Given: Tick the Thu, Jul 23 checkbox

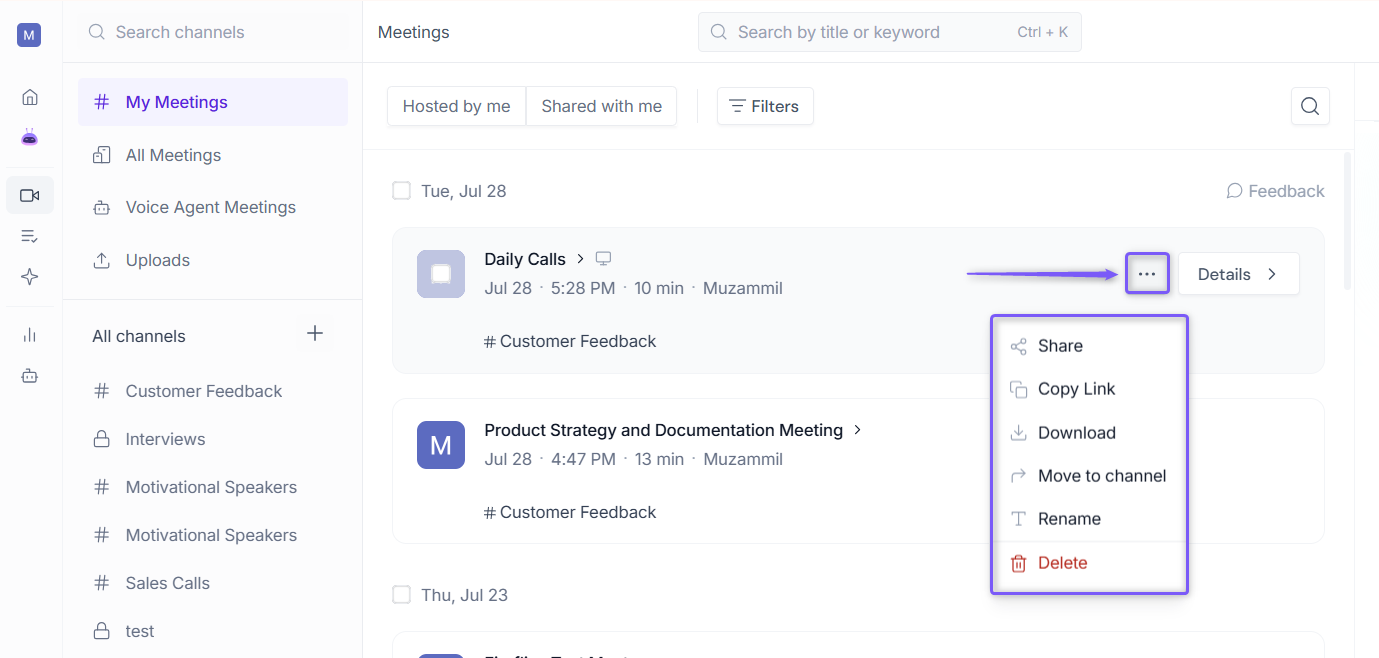Looking at the screenshot, I should point(402,595).
